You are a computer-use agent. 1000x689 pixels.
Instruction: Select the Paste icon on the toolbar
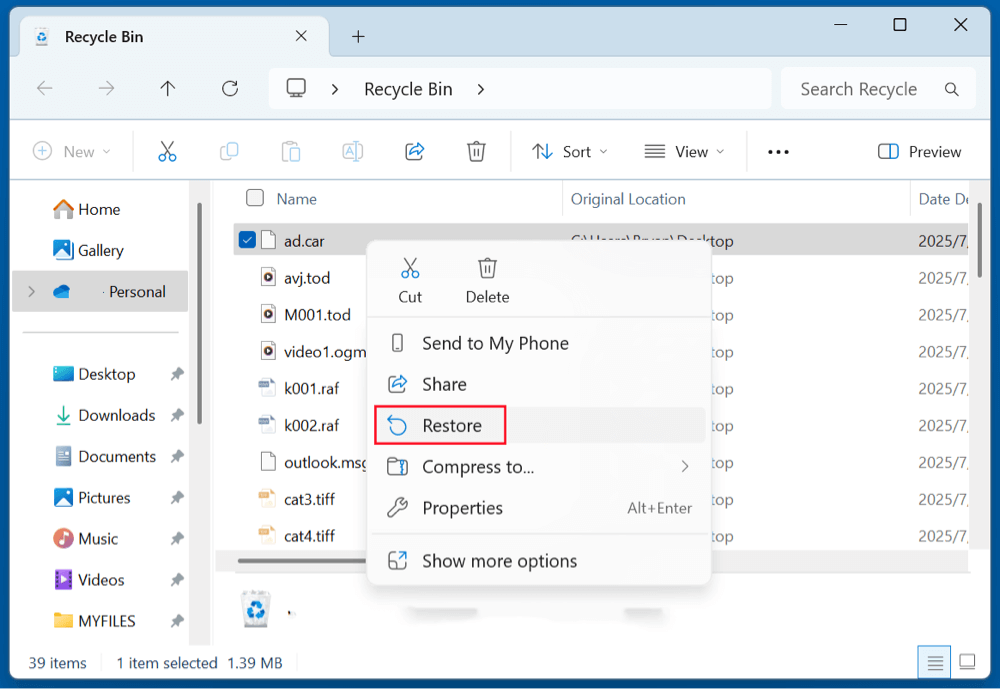[x=291, y=151]
